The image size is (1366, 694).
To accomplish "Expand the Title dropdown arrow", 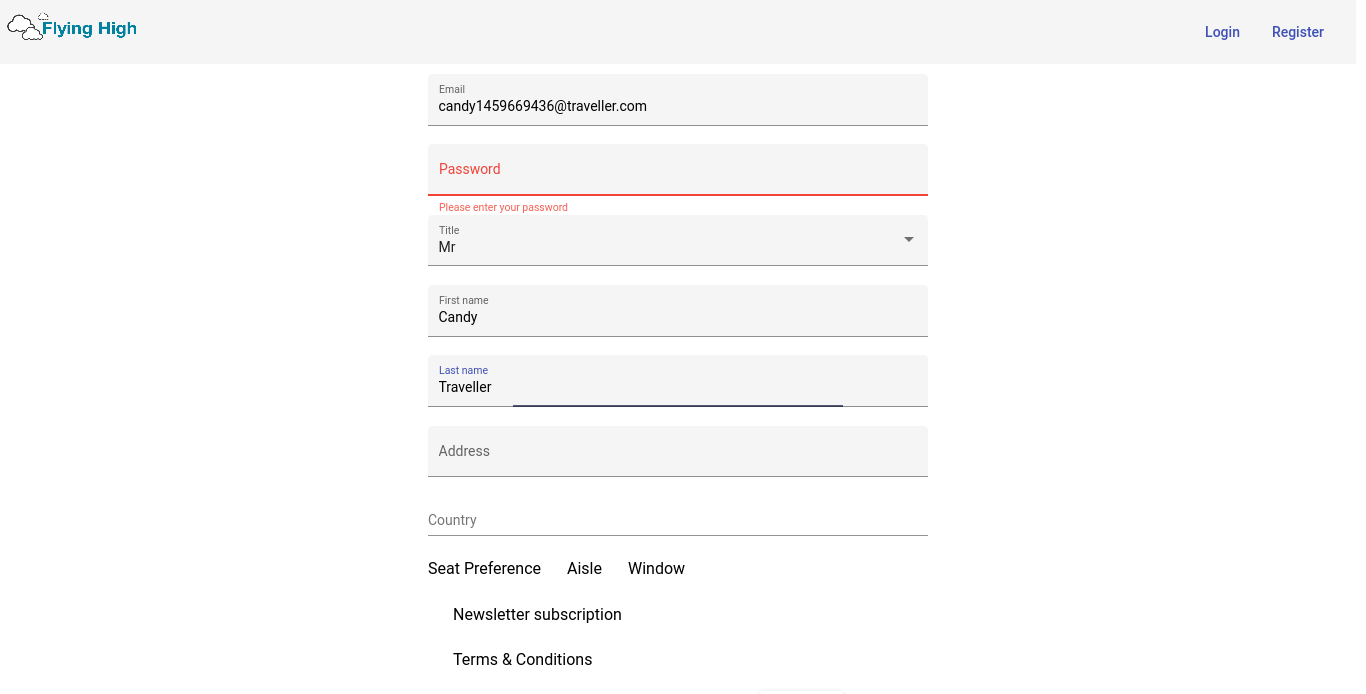I will [908, 240].
